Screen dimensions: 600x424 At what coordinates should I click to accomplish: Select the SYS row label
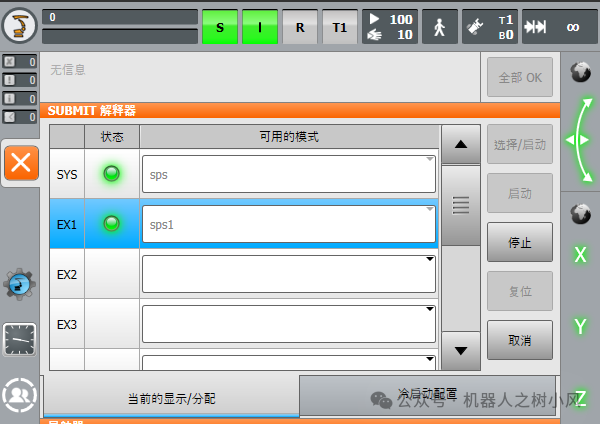(x=67, y=174)
